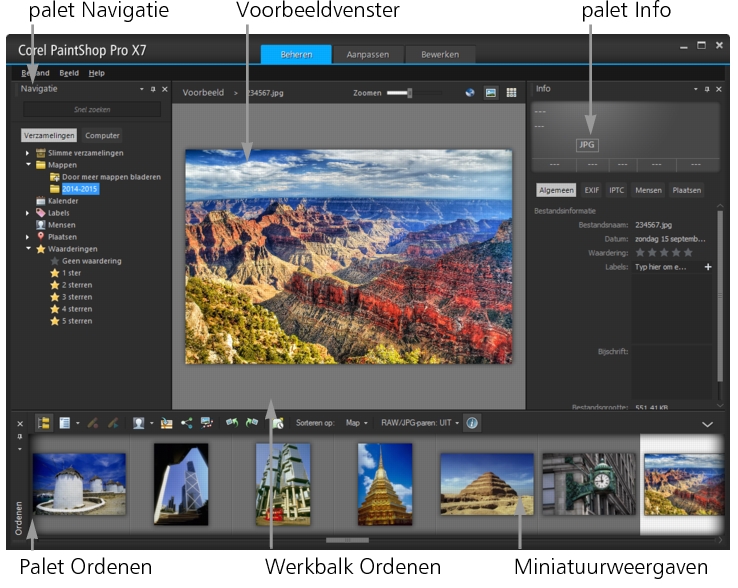Collapse the Waarderingen tree node
This screenshot has height=588, width=738.
(28, 249)
